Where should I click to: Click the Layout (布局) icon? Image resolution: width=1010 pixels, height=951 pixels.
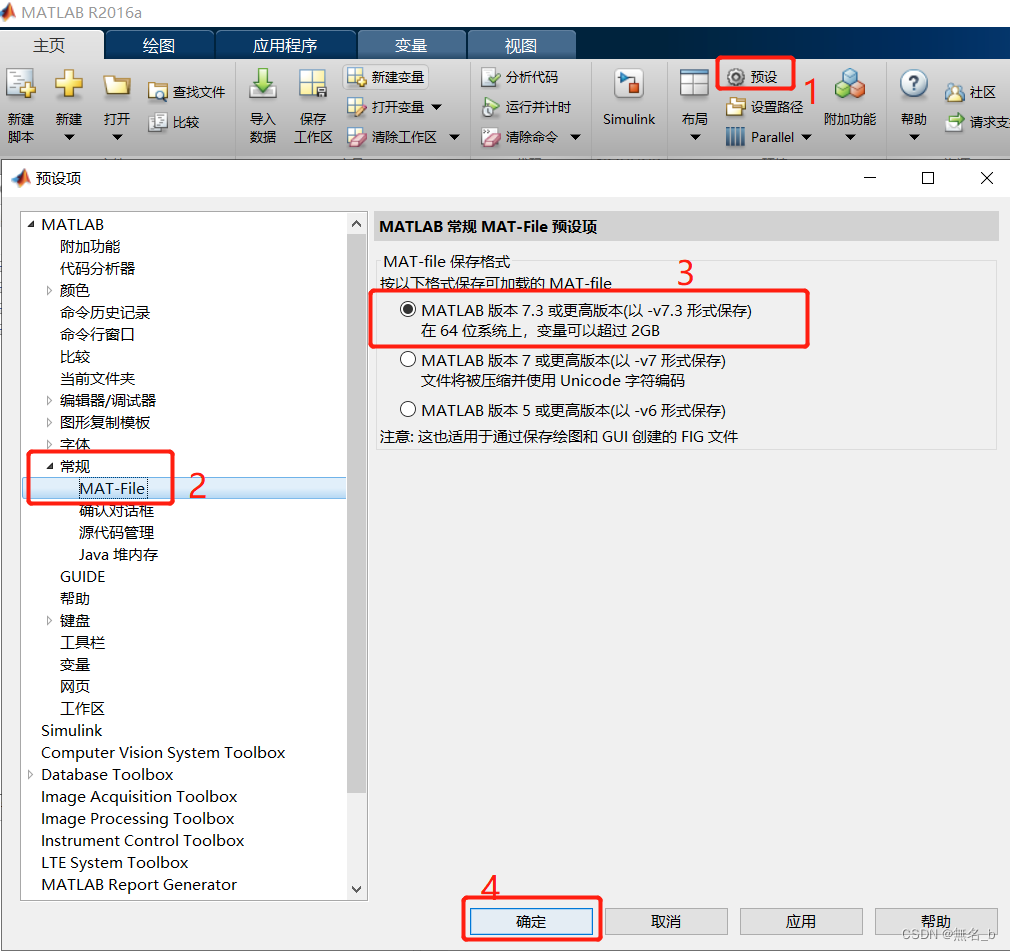694,84
